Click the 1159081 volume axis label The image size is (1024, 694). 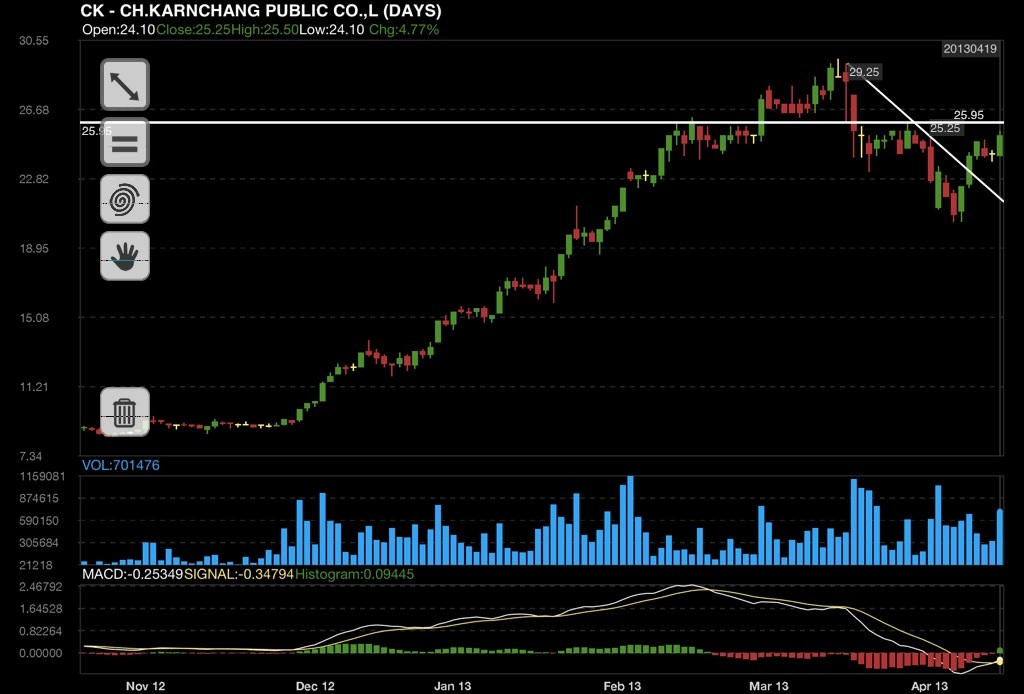click(x=42, y=476)
